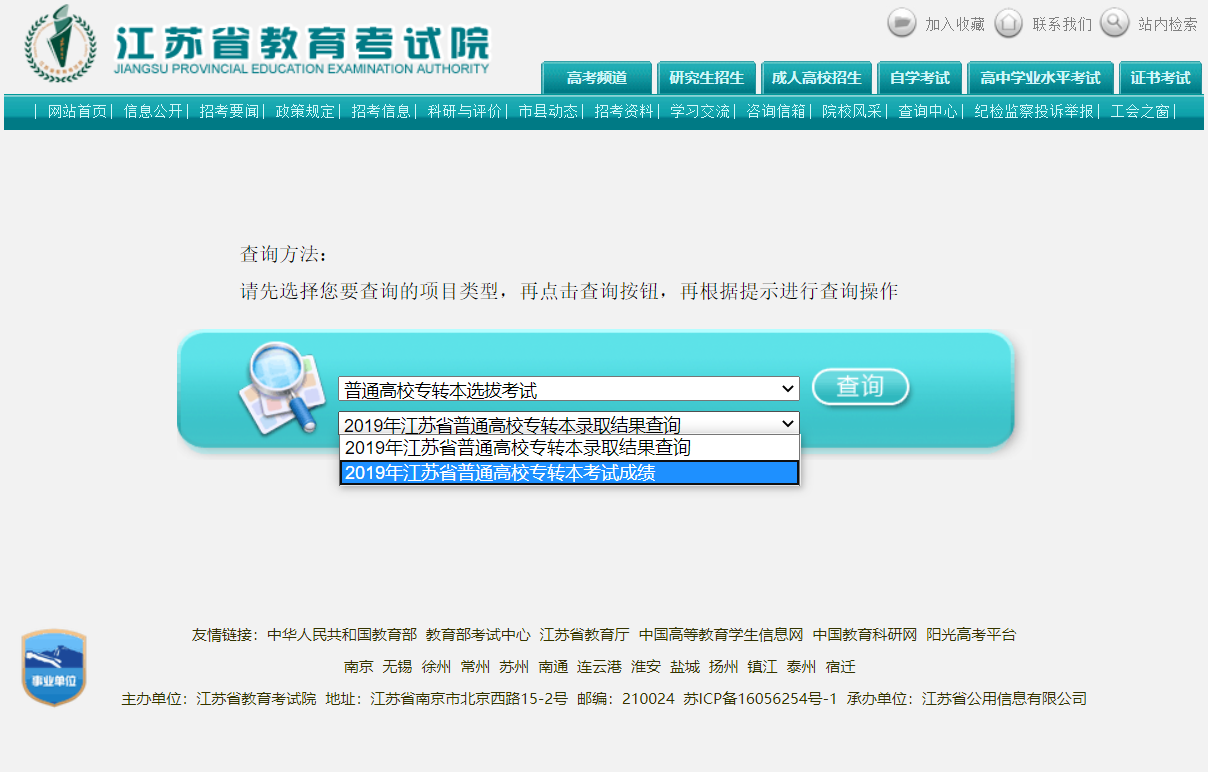Viewport: 1208px width, 772px height.
Task: Open the 普通高校专转本选拔考试 project dropdown
Action: tap(569, 389)
